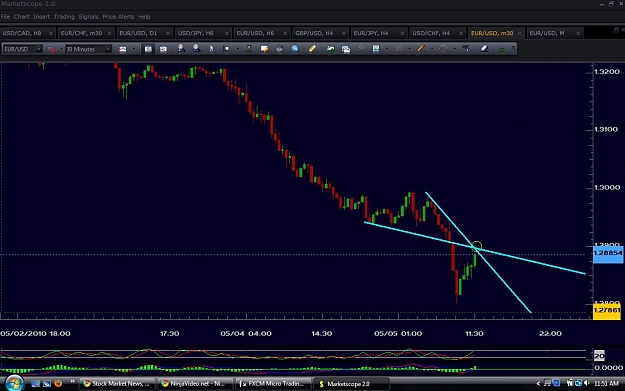Screen dimensions: 625x391
Task: Switch to the EUR/USD, D1 tab
Action: click(x=145, y=33)
